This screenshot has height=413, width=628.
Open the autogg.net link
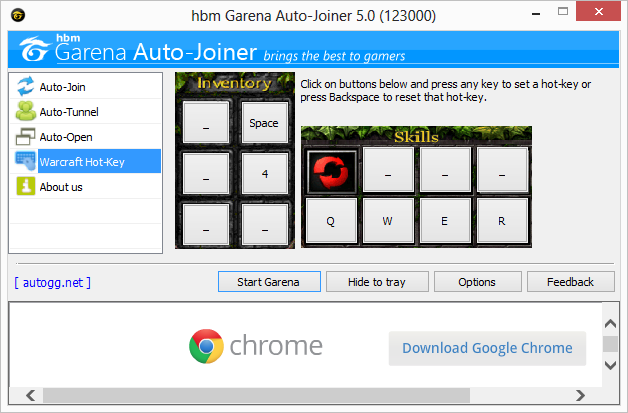click(x=52, y=283)
